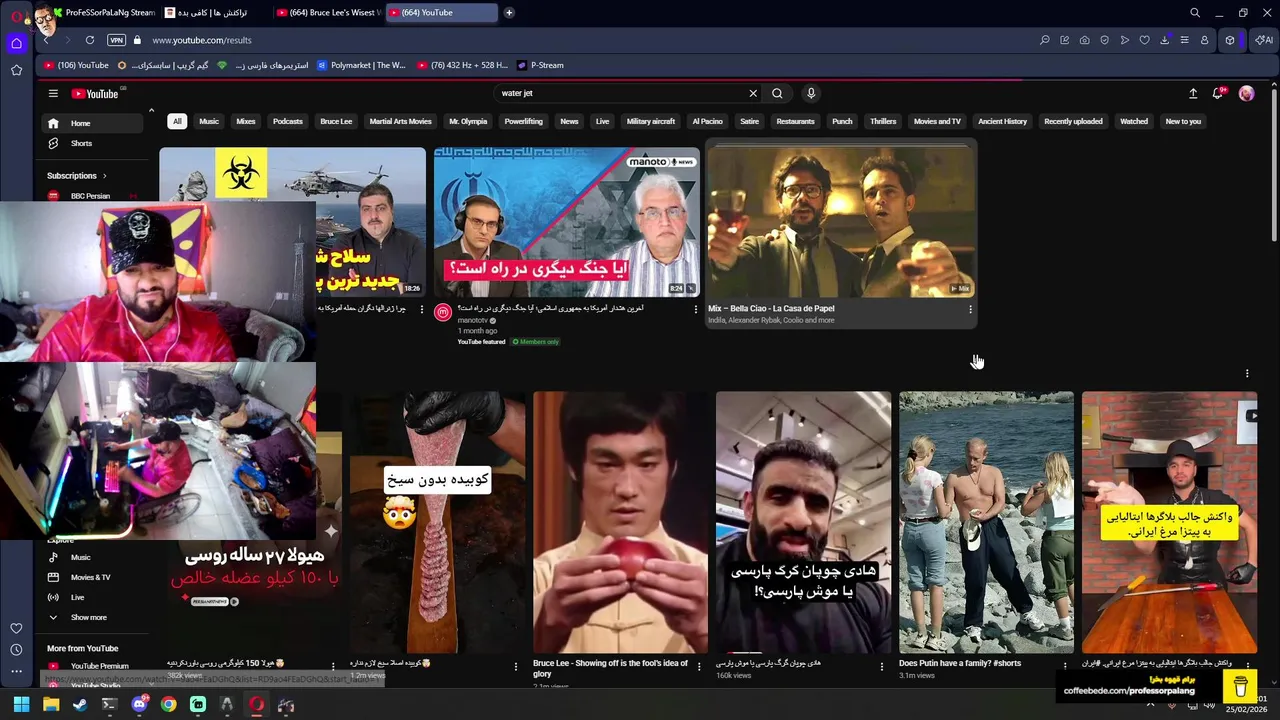The image size is (1280, 720).
Task: Run the YouTube search magnifier button
Action: [777, 93]
